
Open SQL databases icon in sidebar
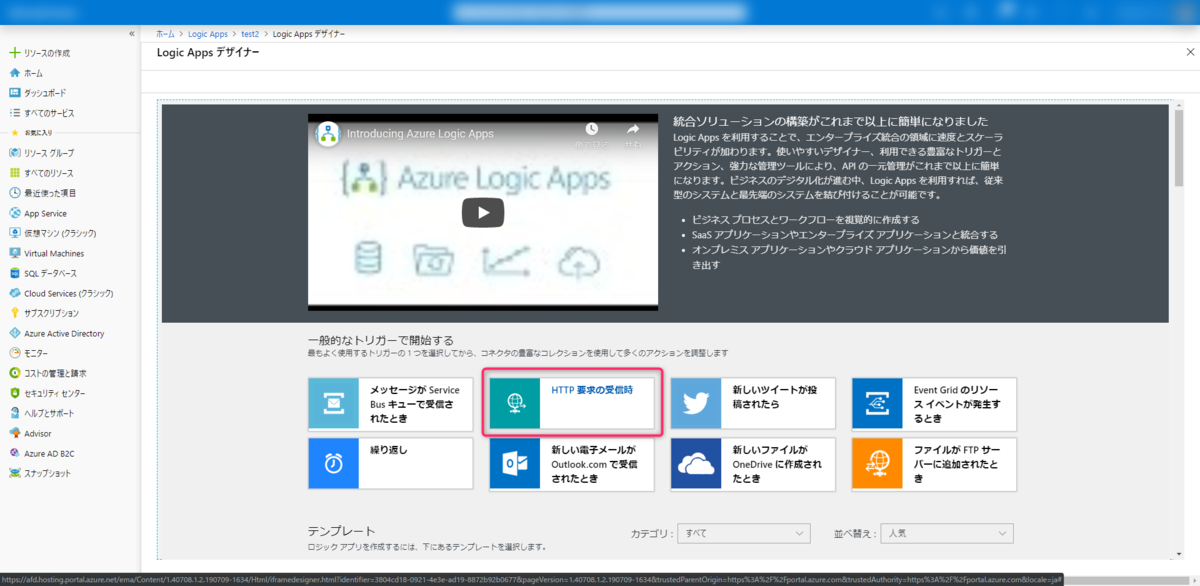click(14, 273)
